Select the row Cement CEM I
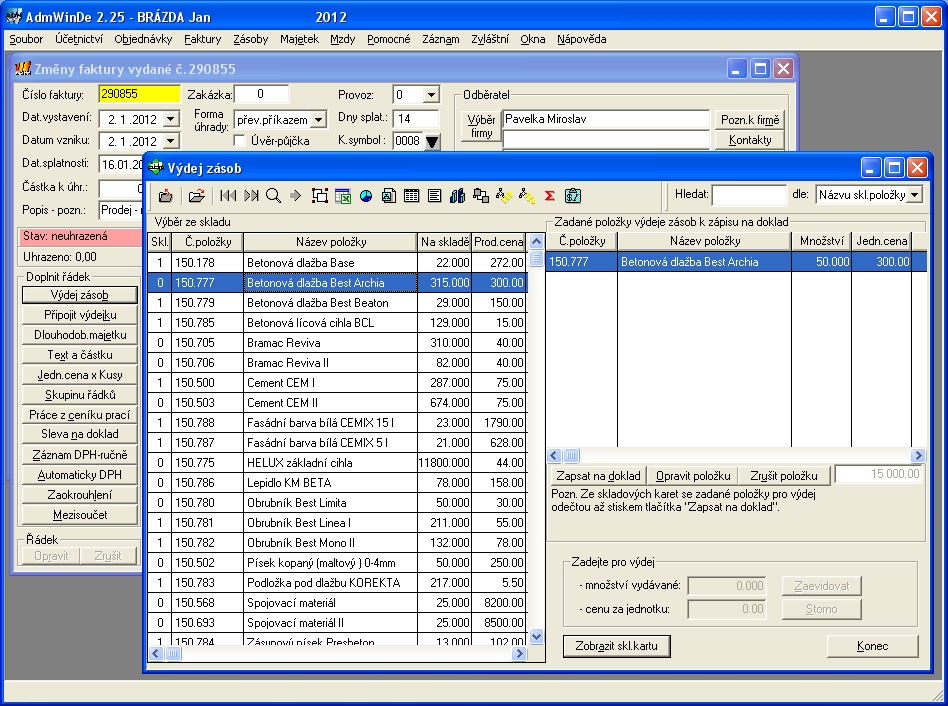 (x=337, y=383)
